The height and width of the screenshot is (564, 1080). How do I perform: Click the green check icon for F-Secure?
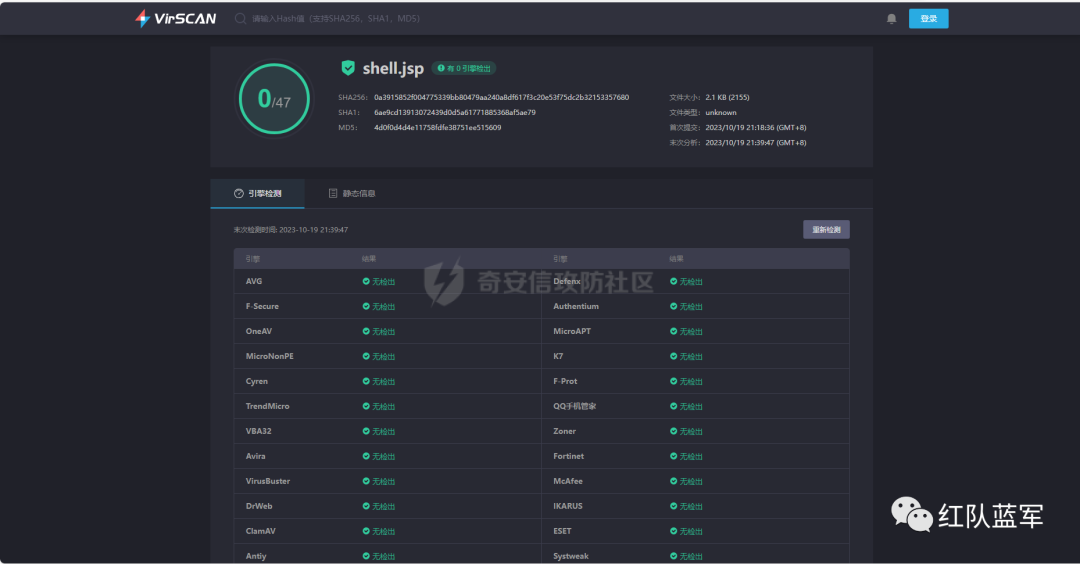366,306
